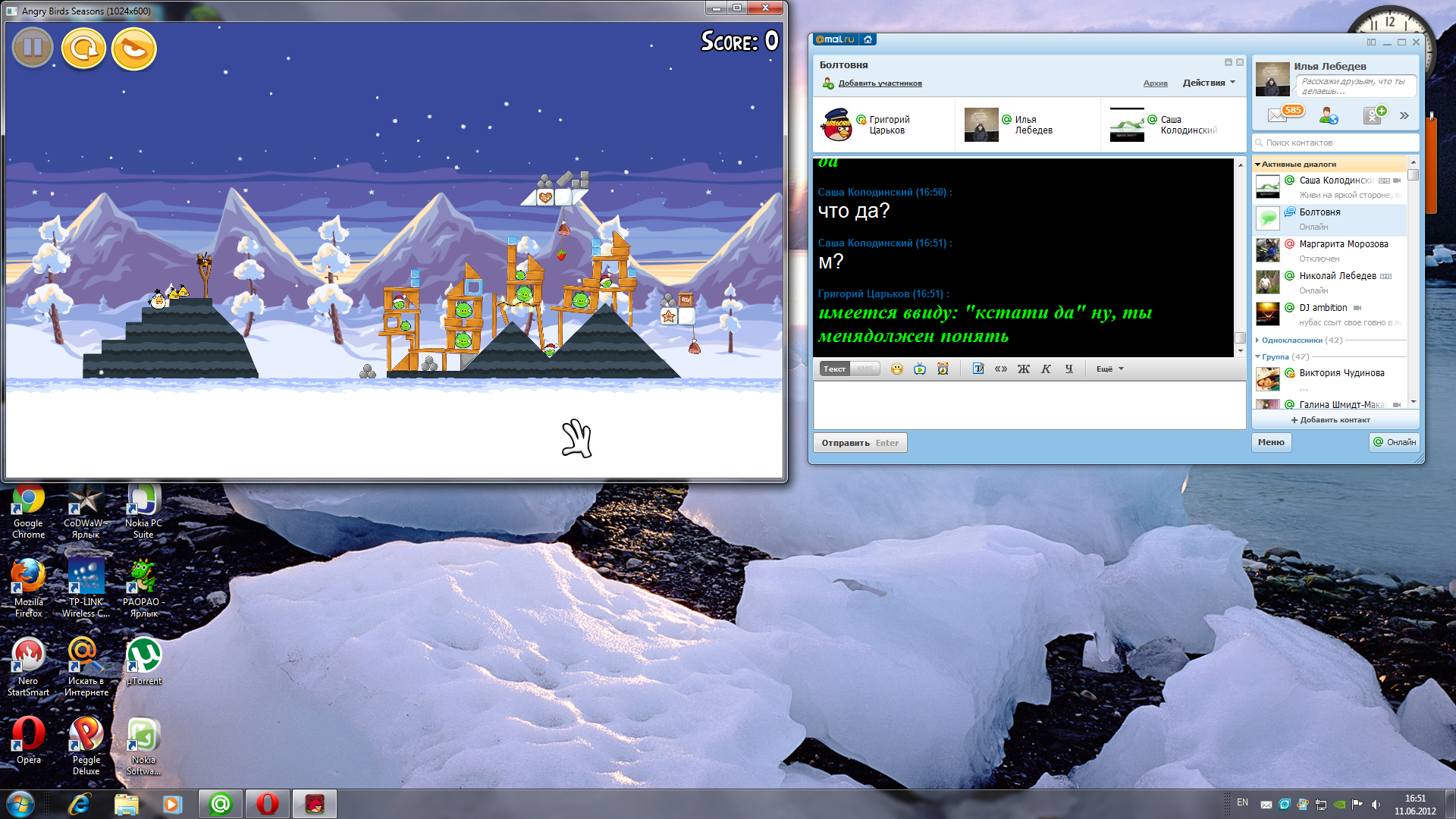Restart the Angry Birds level
1456x819 pixels.
[83, 49]
